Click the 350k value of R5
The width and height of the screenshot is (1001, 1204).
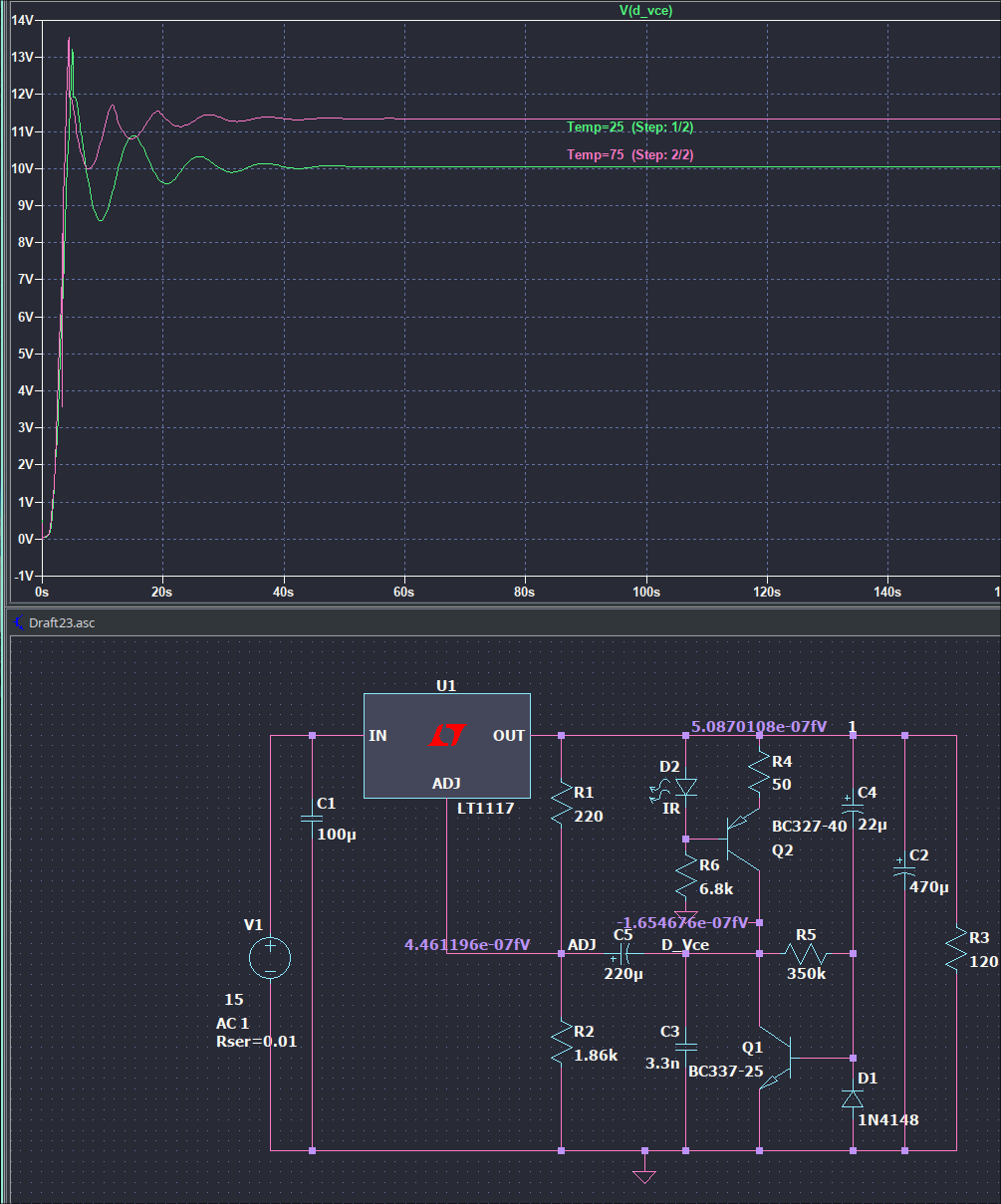tap(806, 974)
